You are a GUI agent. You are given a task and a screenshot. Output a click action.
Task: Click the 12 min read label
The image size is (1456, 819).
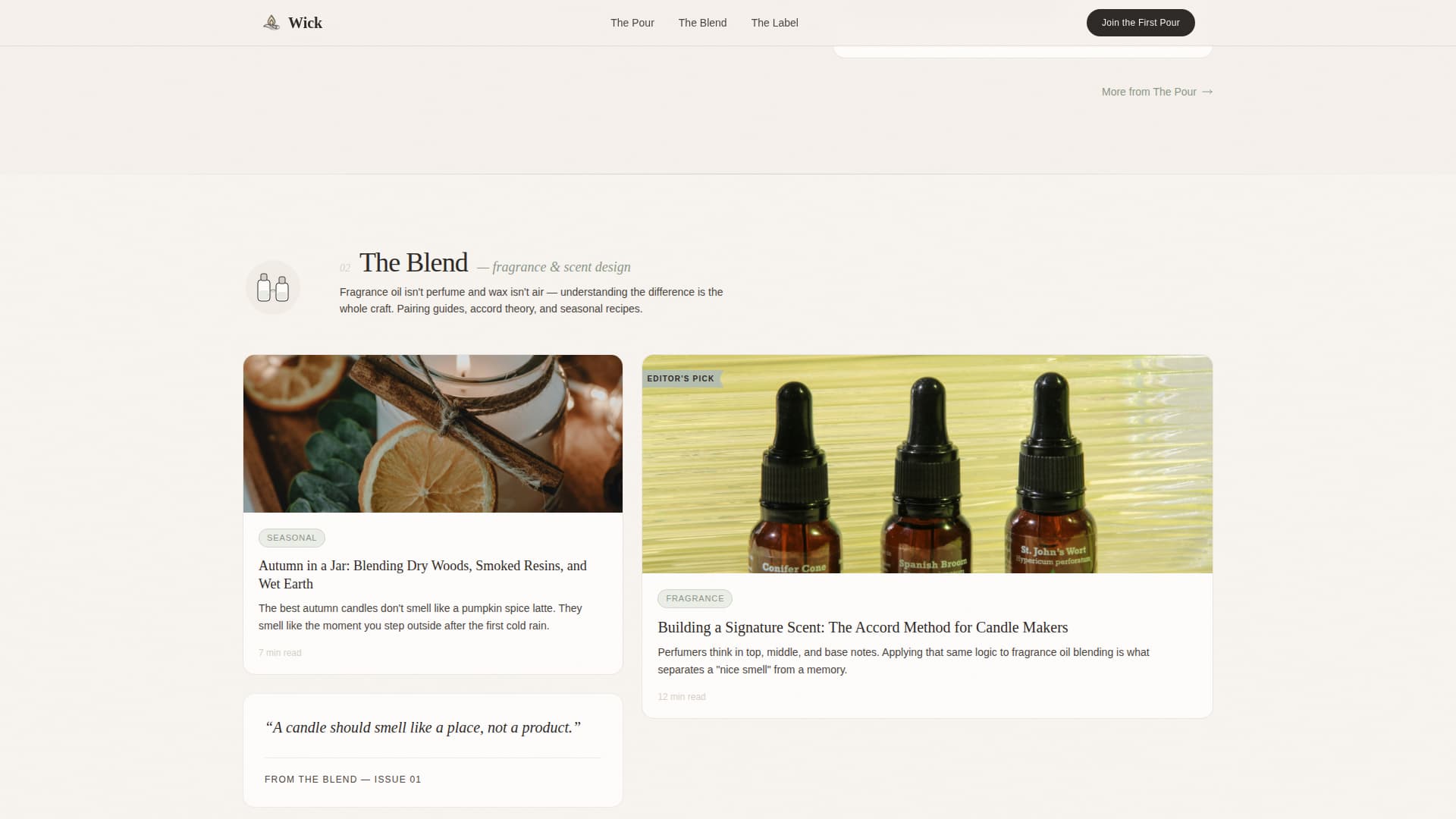coord(682,697)
